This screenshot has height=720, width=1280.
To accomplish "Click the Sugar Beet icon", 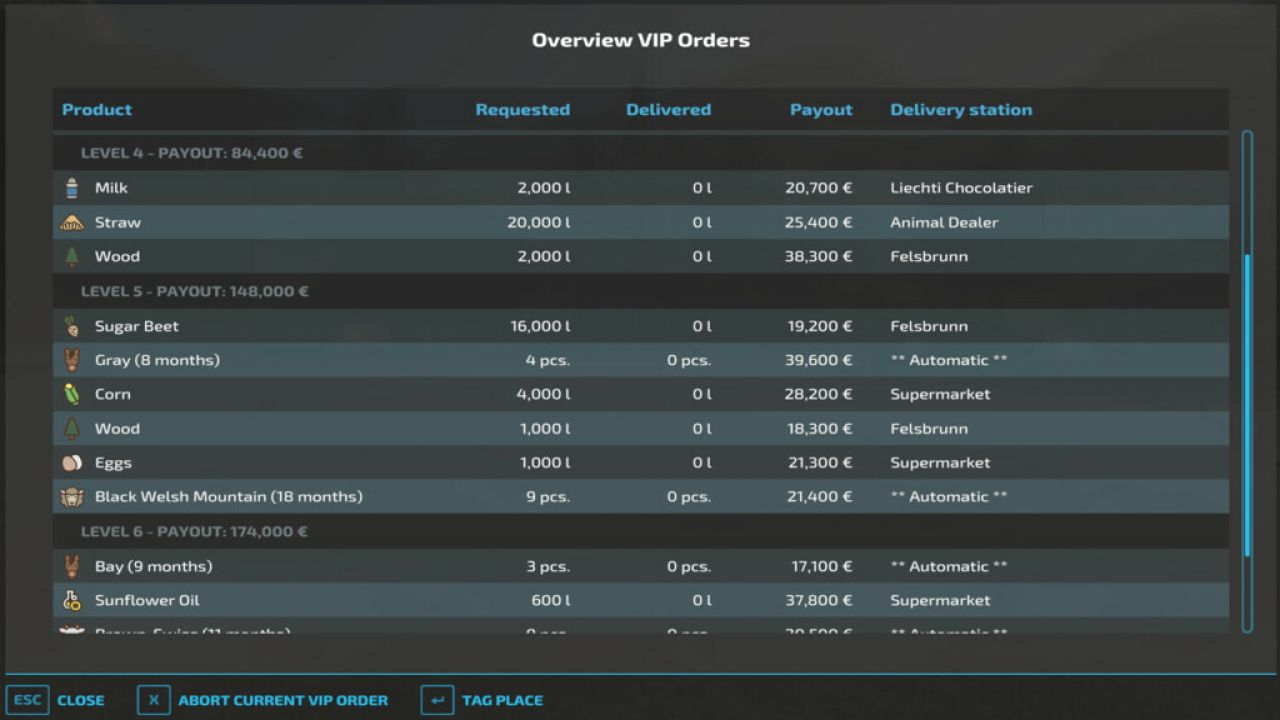I will [70, 325].
